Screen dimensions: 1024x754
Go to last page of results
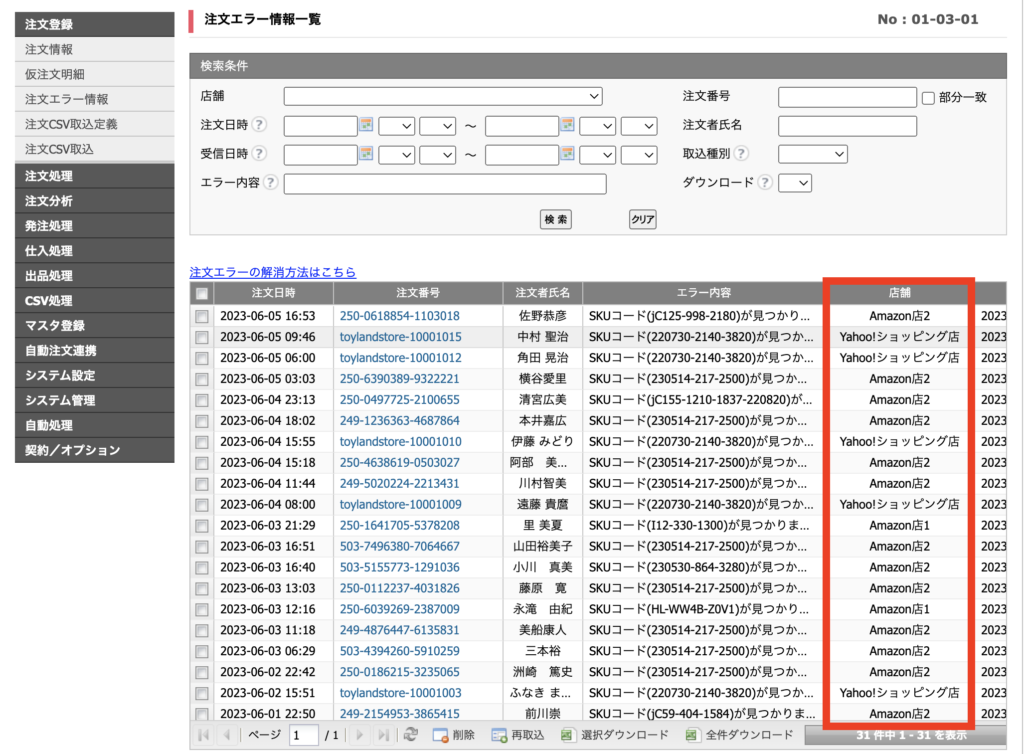click(383, 735)
